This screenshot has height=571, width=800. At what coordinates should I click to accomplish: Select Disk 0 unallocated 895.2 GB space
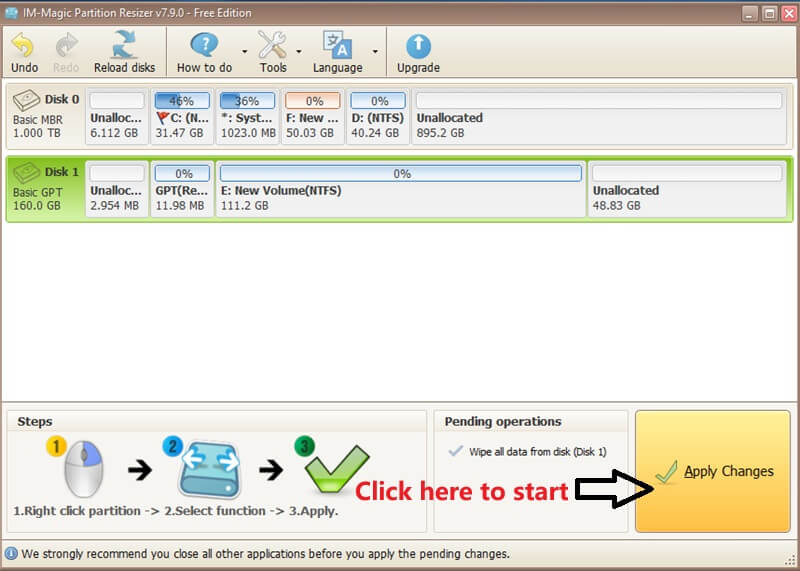599,116
